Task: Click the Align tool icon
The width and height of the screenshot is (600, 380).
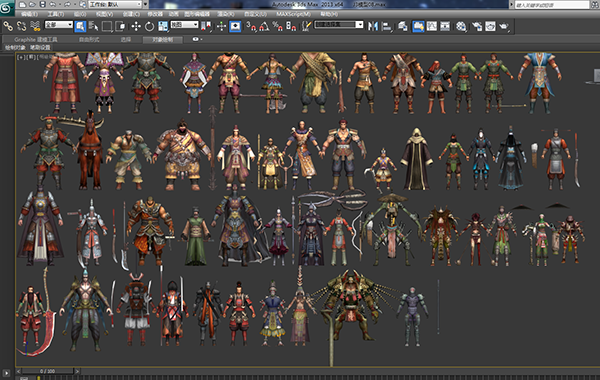Action: click(x=387, y=26)
